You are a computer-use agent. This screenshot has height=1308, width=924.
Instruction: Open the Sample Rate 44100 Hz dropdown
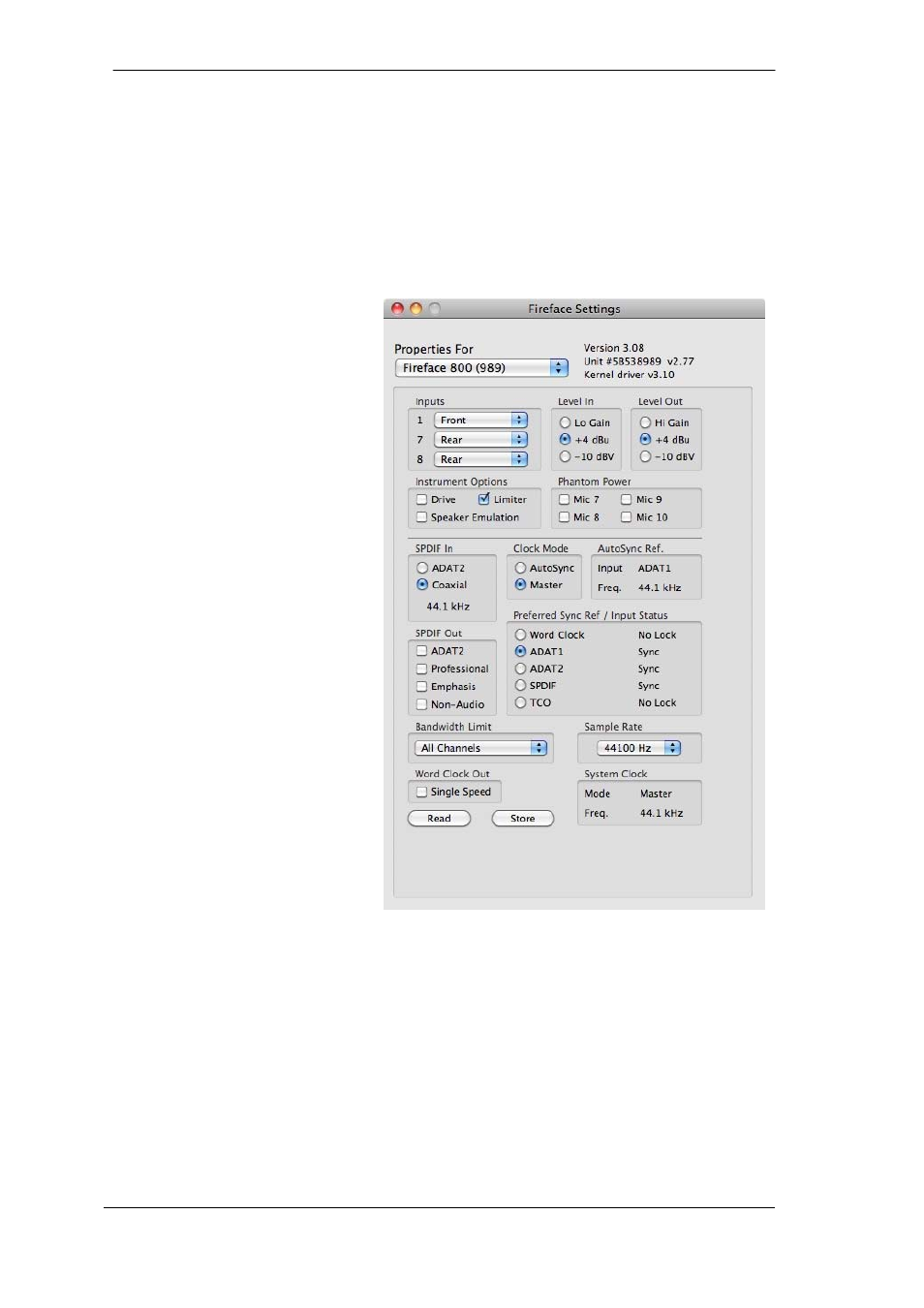[x=639, y=748]
